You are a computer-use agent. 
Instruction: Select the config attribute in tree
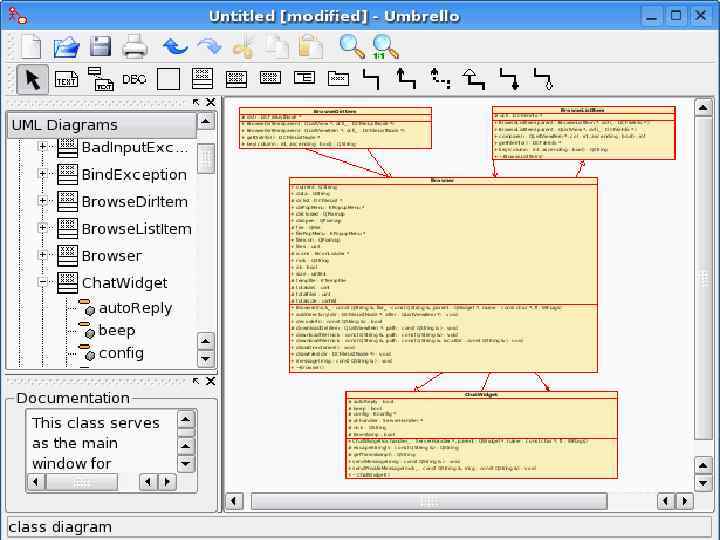(x=121, y=353)
